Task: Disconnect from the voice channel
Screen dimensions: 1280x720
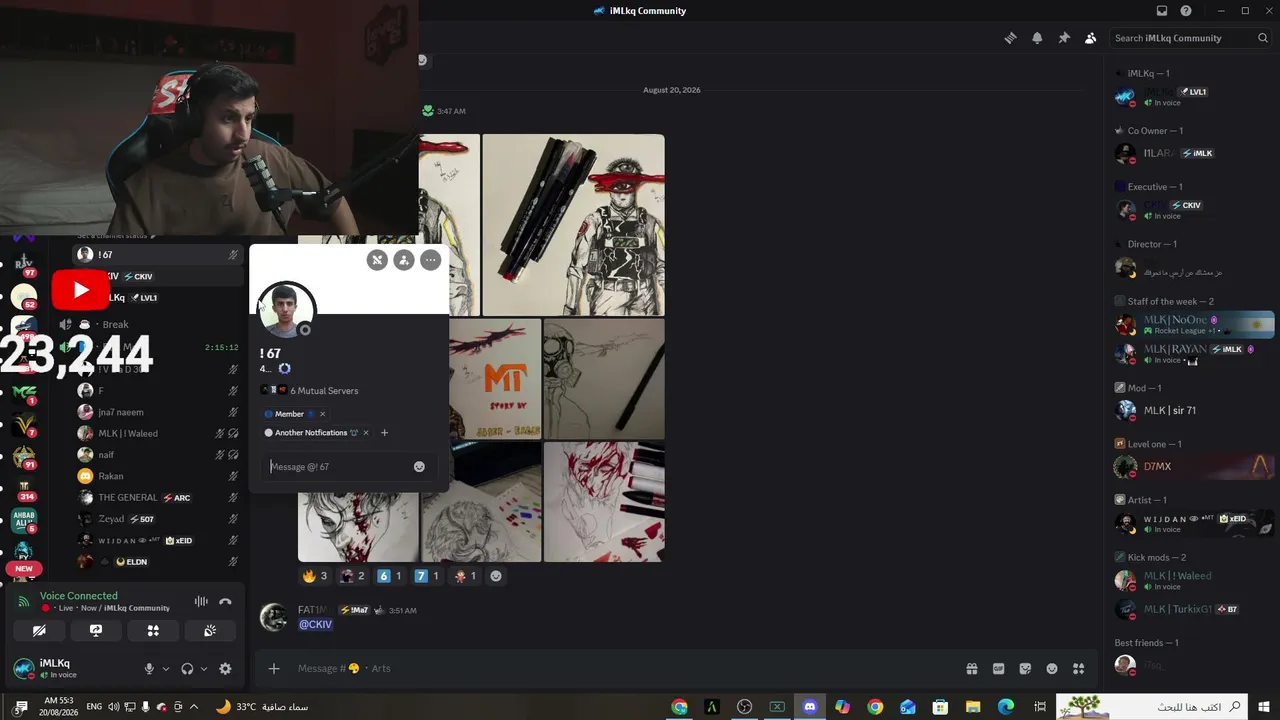Action: 225,601
